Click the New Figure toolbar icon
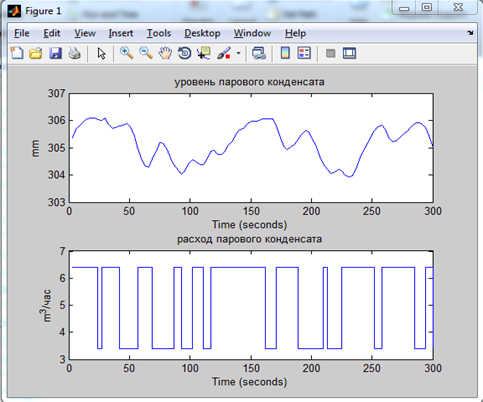 coord(17,53)
